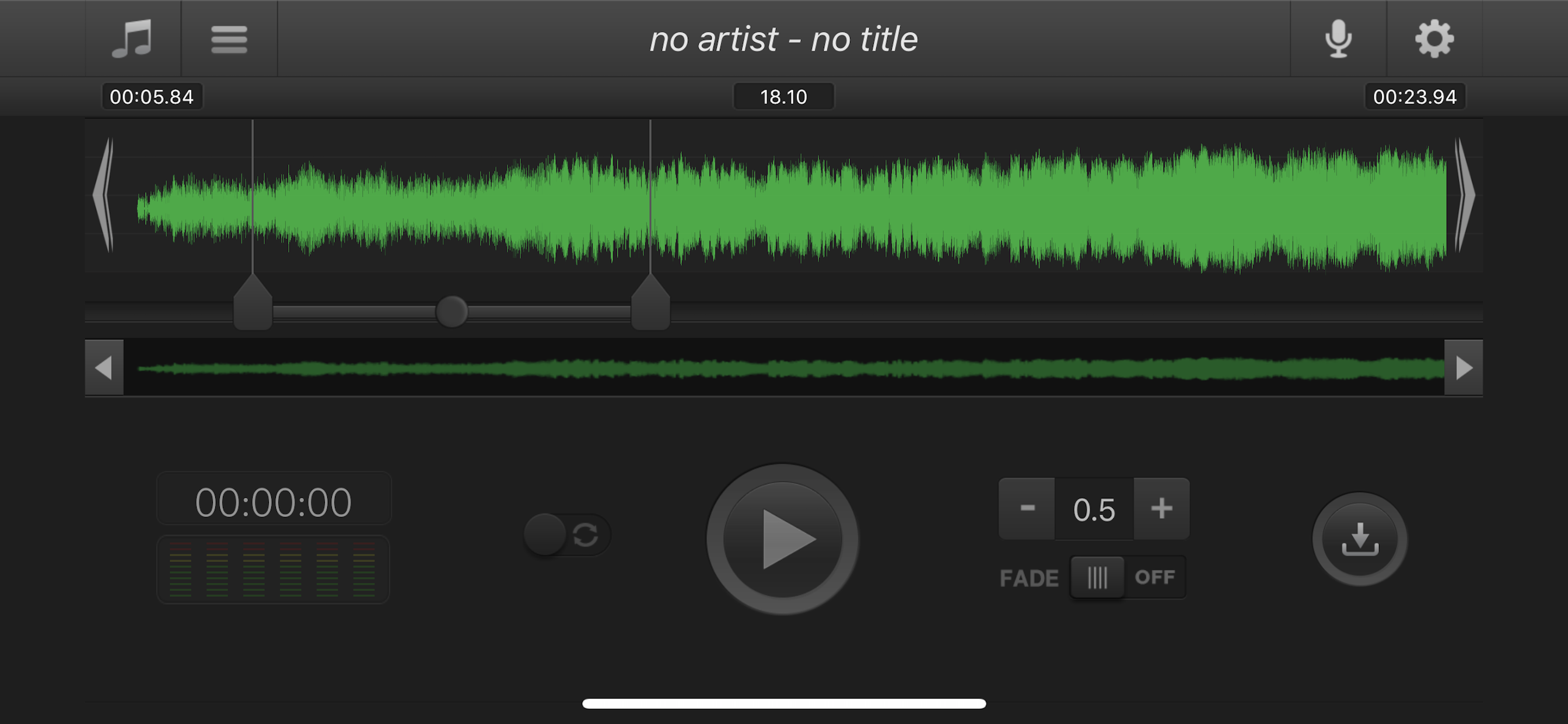Image resolution: width=1568 pixels, height=724 pixels.
Task: Select the start trim marker handle
Action: coord(253,303)
